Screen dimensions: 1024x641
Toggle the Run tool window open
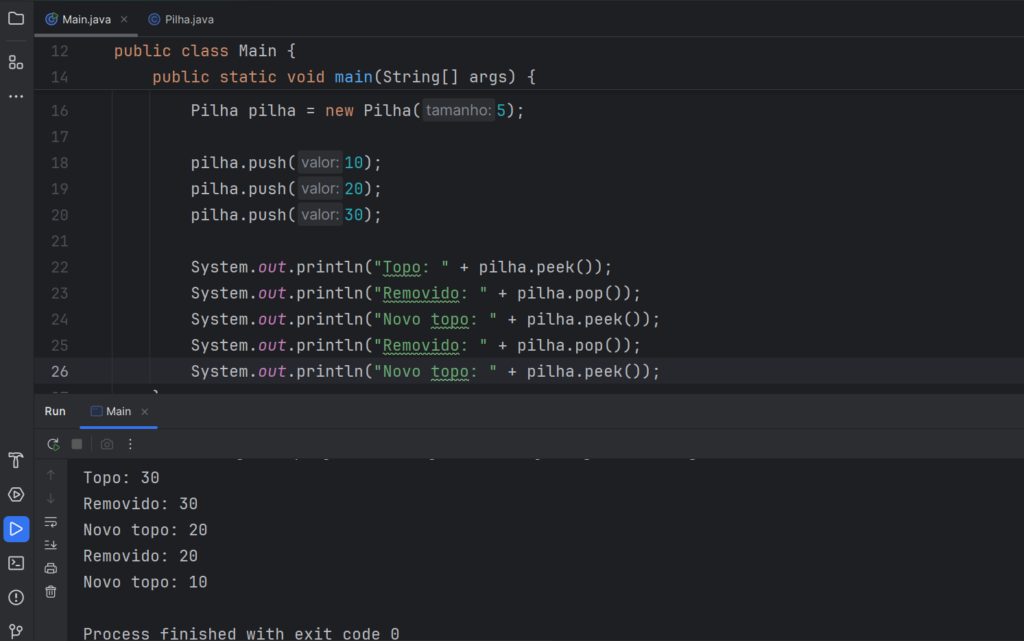tap(16, 528)
